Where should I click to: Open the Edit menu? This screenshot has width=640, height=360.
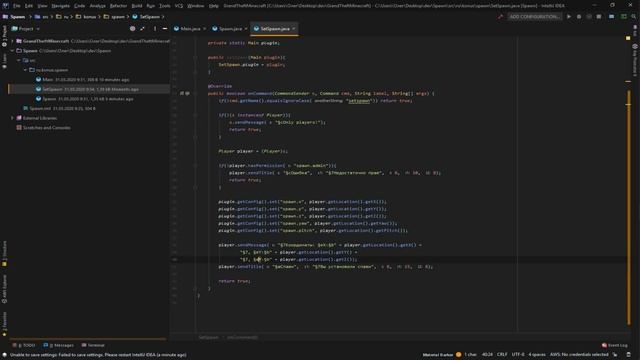tap(29, 6)
